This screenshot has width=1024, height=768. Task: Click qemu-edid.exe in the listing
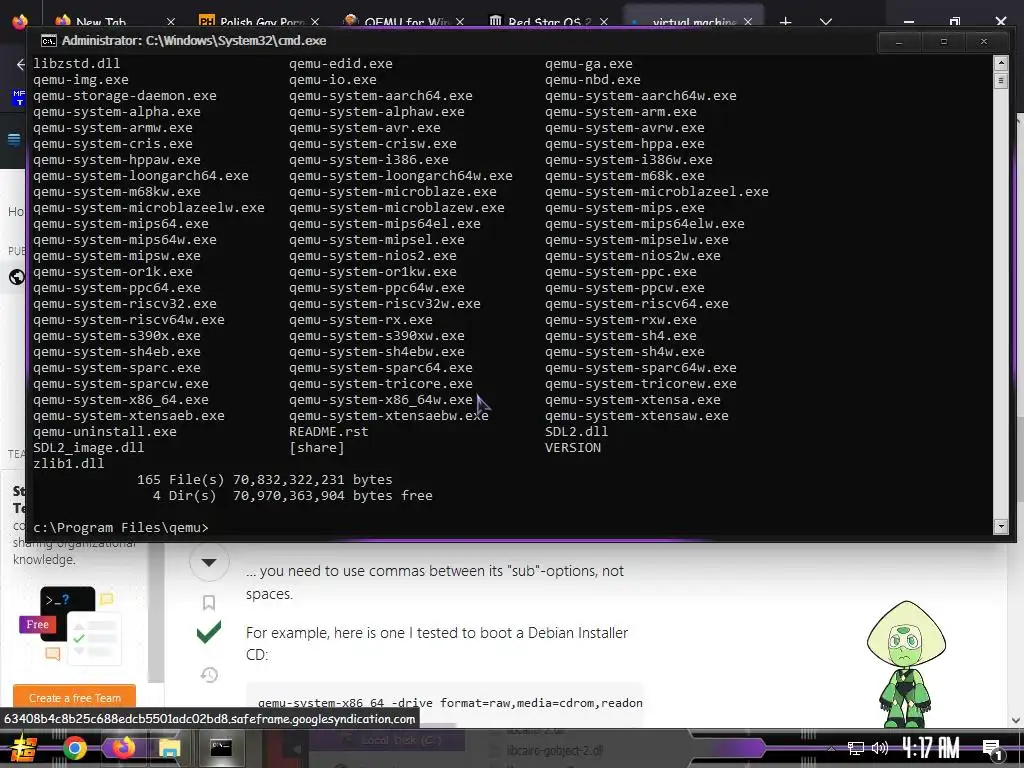pyautogui.click(x=341, y=64)
